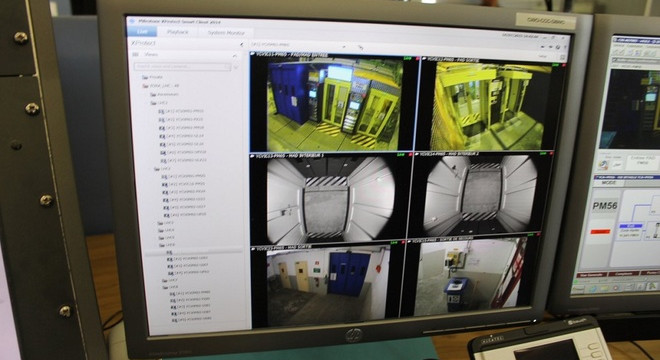Click the green Live indicator on the MAD SORTIE feed
This screenshot has width=660, height=360.
click(394, 243)
